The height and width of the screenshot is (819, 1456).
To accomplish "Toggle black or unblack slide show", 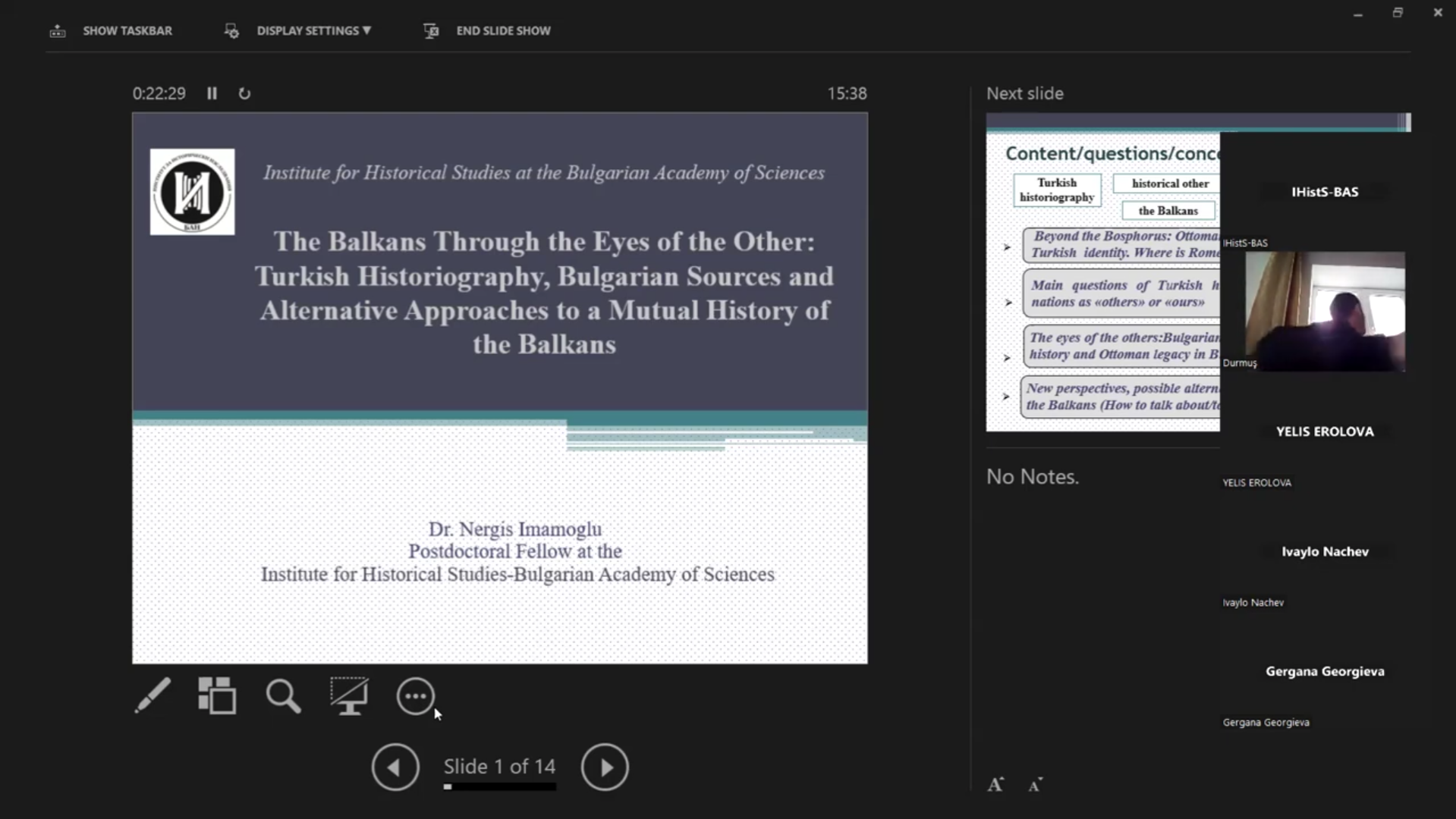I will [x=349, y=695].
